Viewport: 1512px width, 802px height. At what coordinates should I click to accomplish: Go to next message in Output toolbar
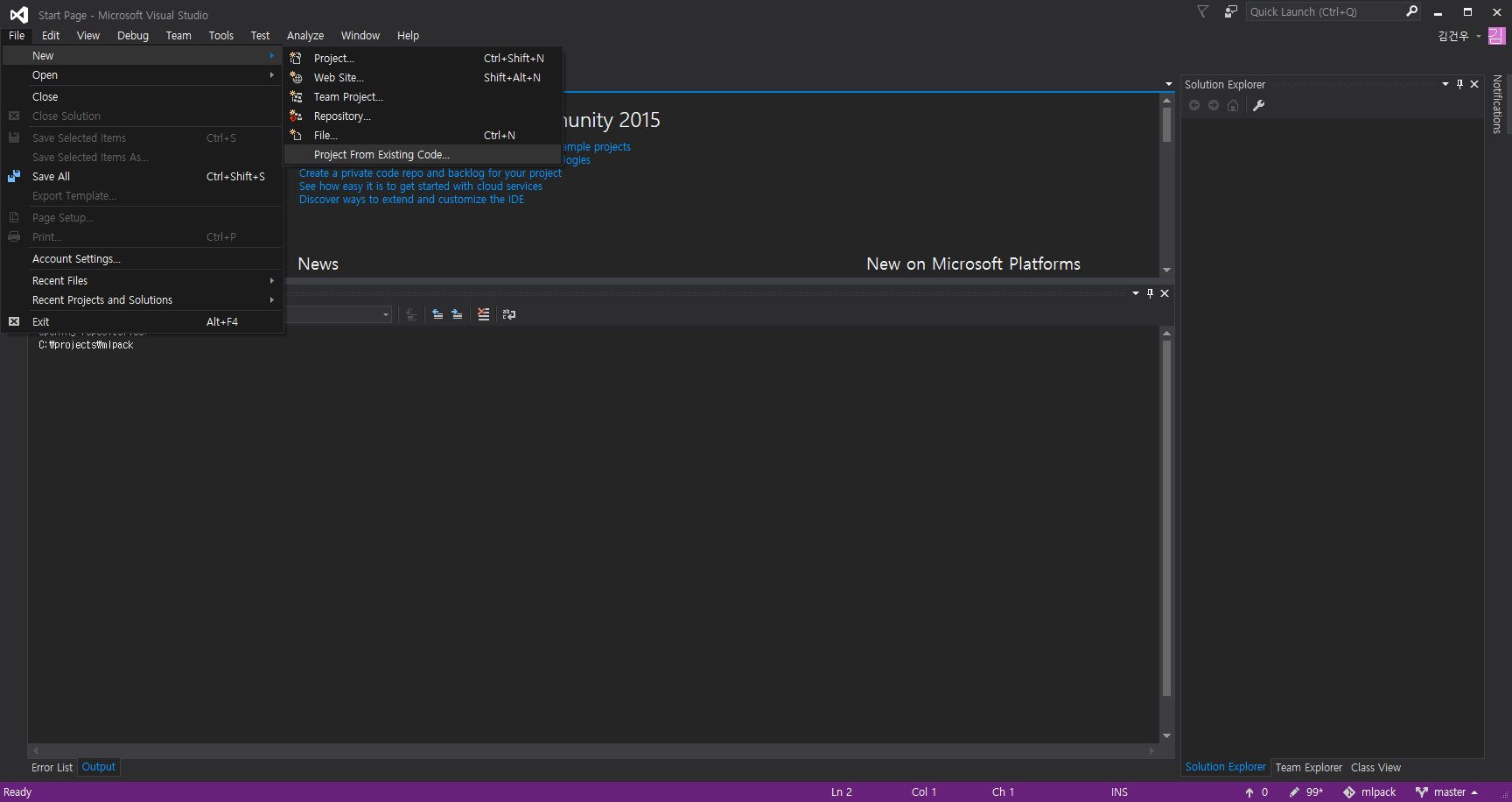[457, 314]
